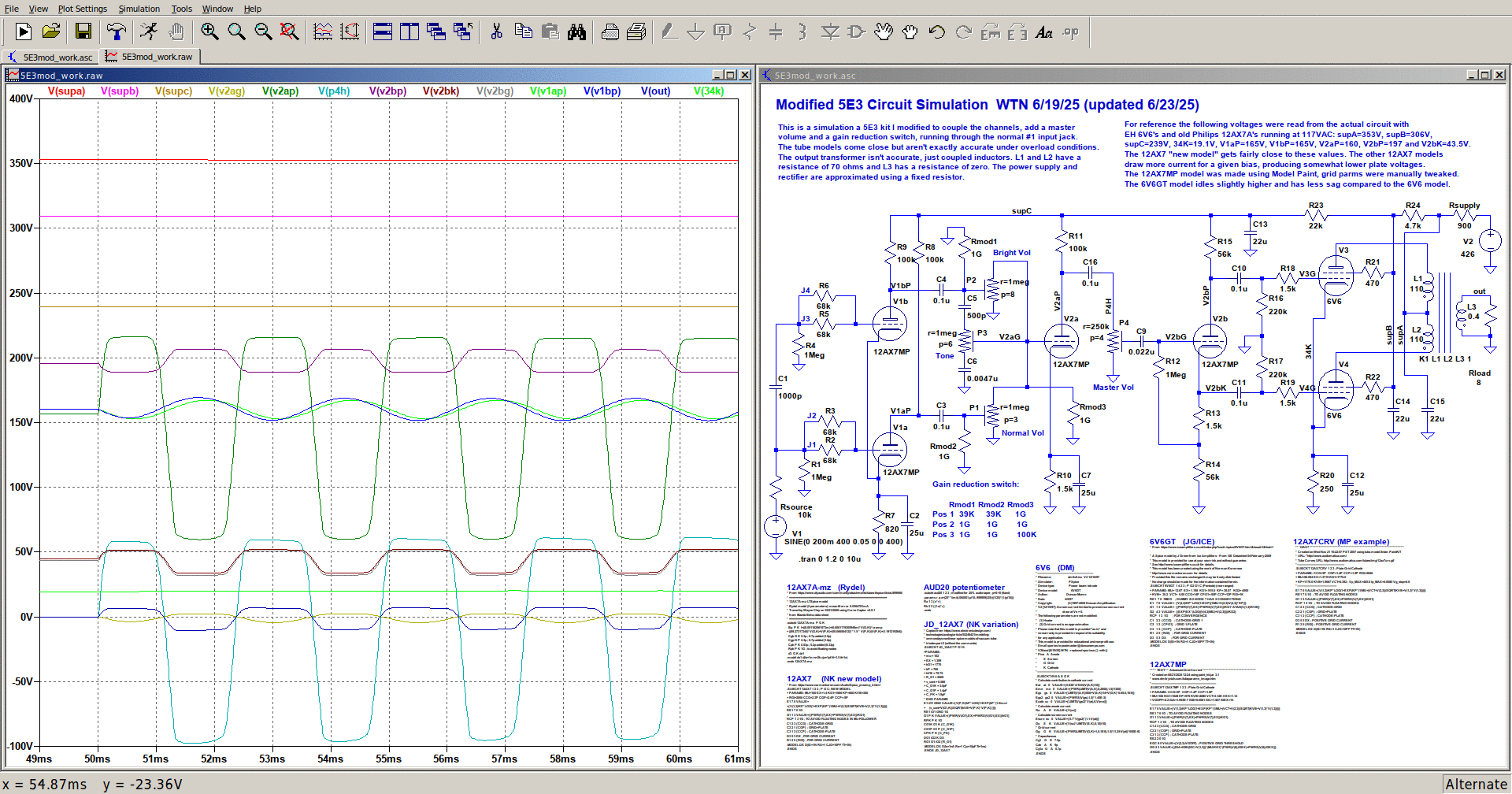Click the Print Setup icon
Screen dimensions: 1512x794
[637, 32]
